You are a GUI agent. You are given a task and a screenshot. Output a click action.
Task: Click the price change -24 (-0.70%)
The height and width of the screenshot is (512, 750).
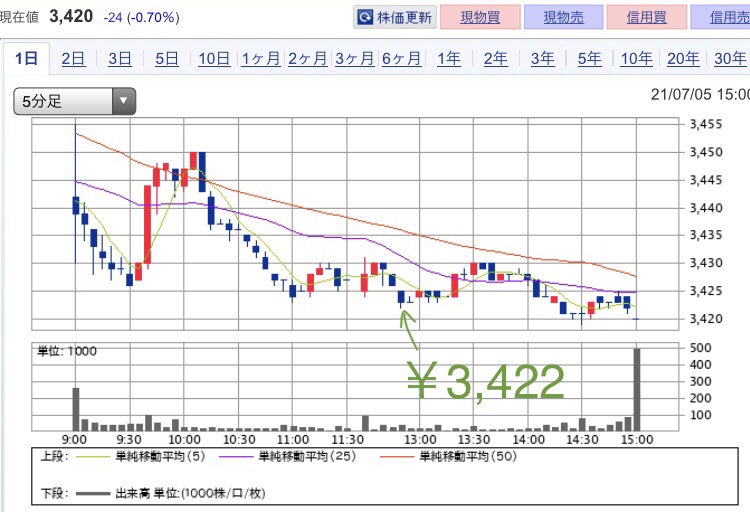(142, 18)
